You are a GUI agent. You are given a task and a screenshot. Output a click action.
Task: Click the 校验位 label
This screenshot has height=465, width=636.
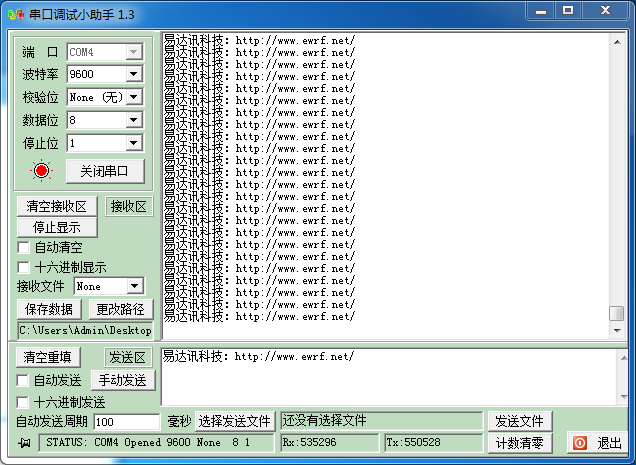click(x=40, y=97)
